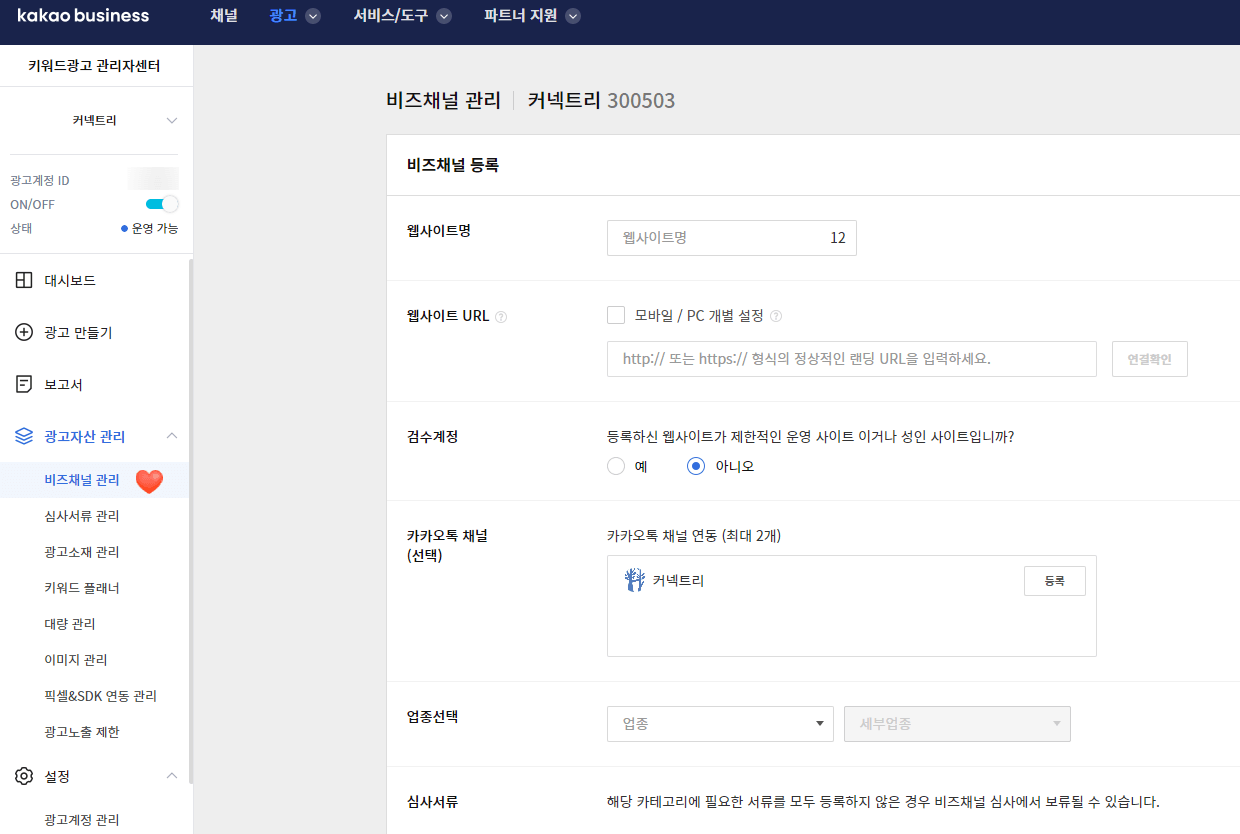Select the 아니오 radio button
Screen dimensions: 1240x834
tap(696, 466)
